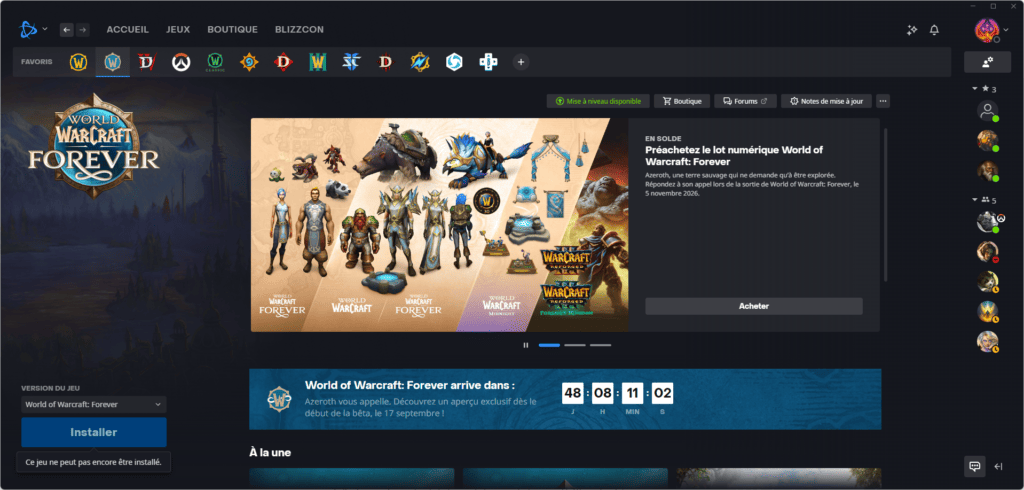Image resolution: width=1024 pixels, height=490 pixels.
Task: Collapse the friends sidebar arrow
Action: coord(999,466)
